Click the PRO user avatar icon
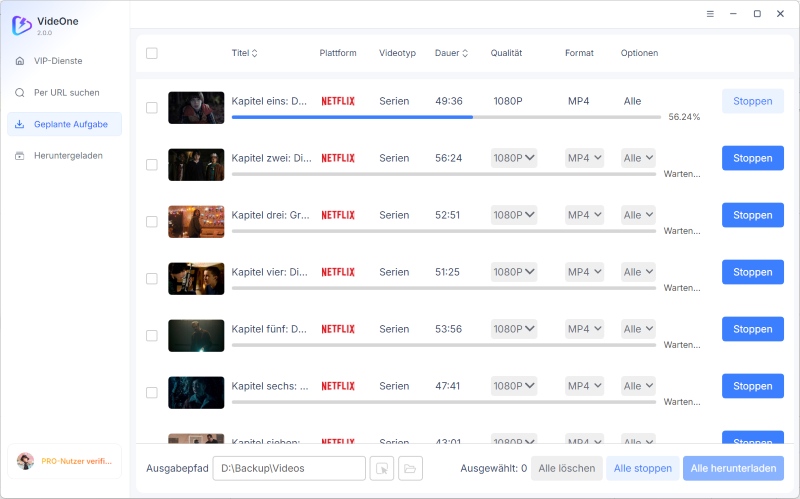Screen dimensions: 800x499 [x=25, y=461]
